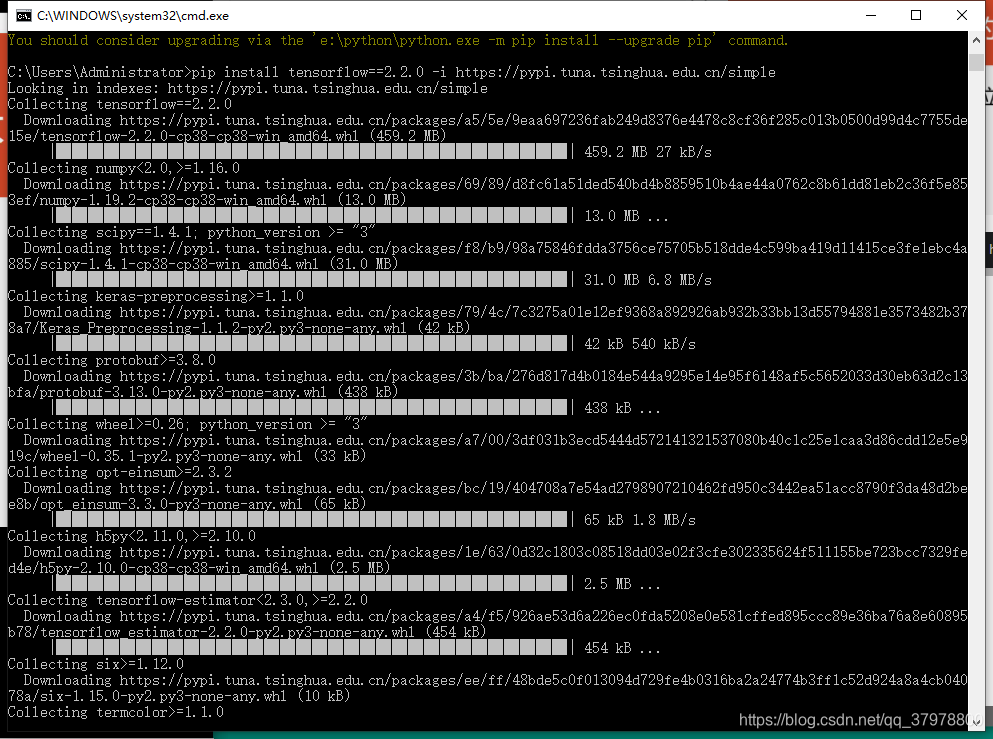Click 'Looking in indexes' line
The image size is (993, 739).
(x=248, y=88)
